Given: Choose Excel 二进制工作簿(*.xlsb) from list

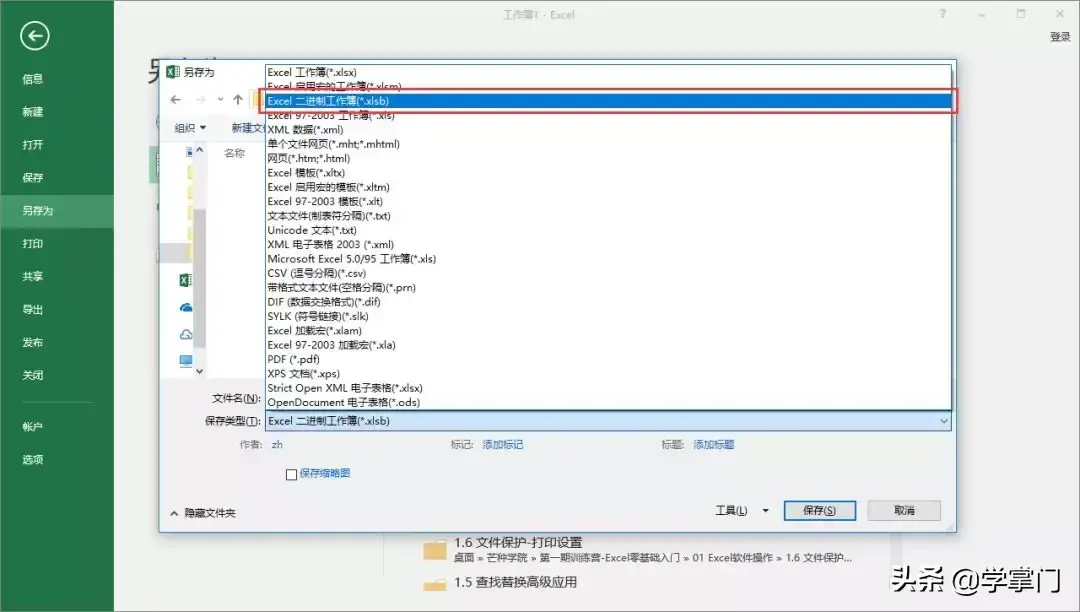Looking at the screenshot, I should pyautogui.click(x=608, y=101).
